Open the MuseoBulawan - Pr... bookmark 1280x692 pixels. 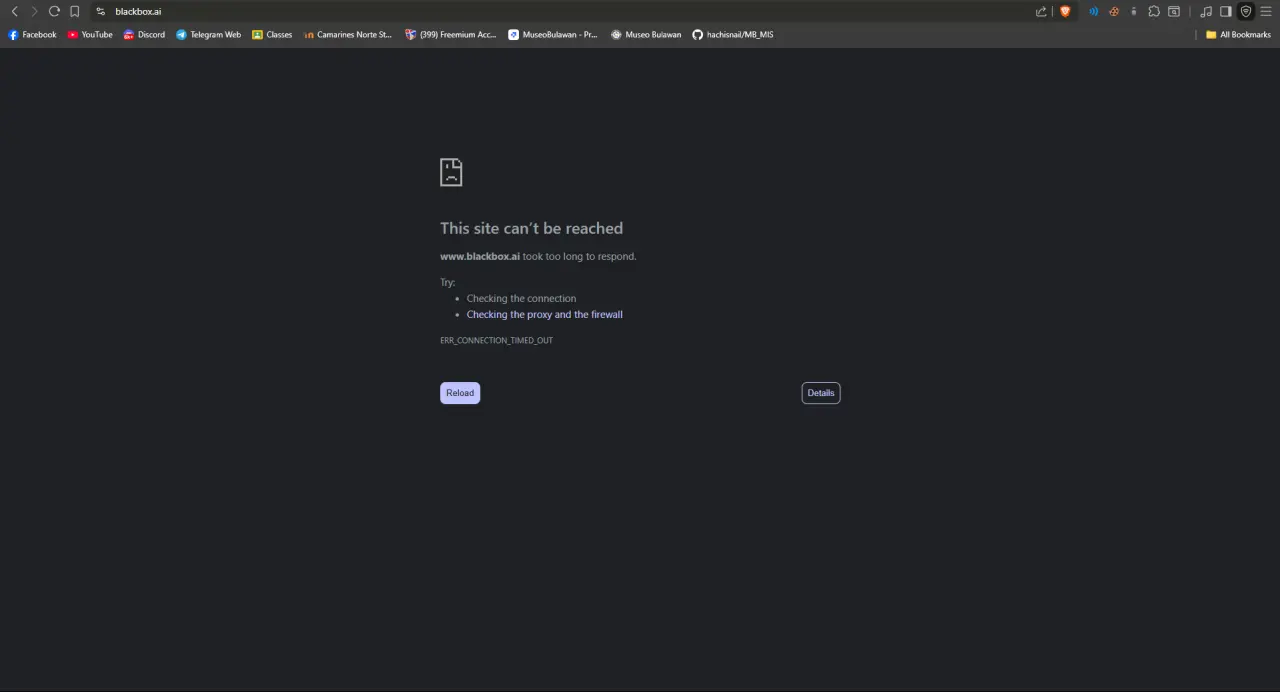[x=552, y=34]
